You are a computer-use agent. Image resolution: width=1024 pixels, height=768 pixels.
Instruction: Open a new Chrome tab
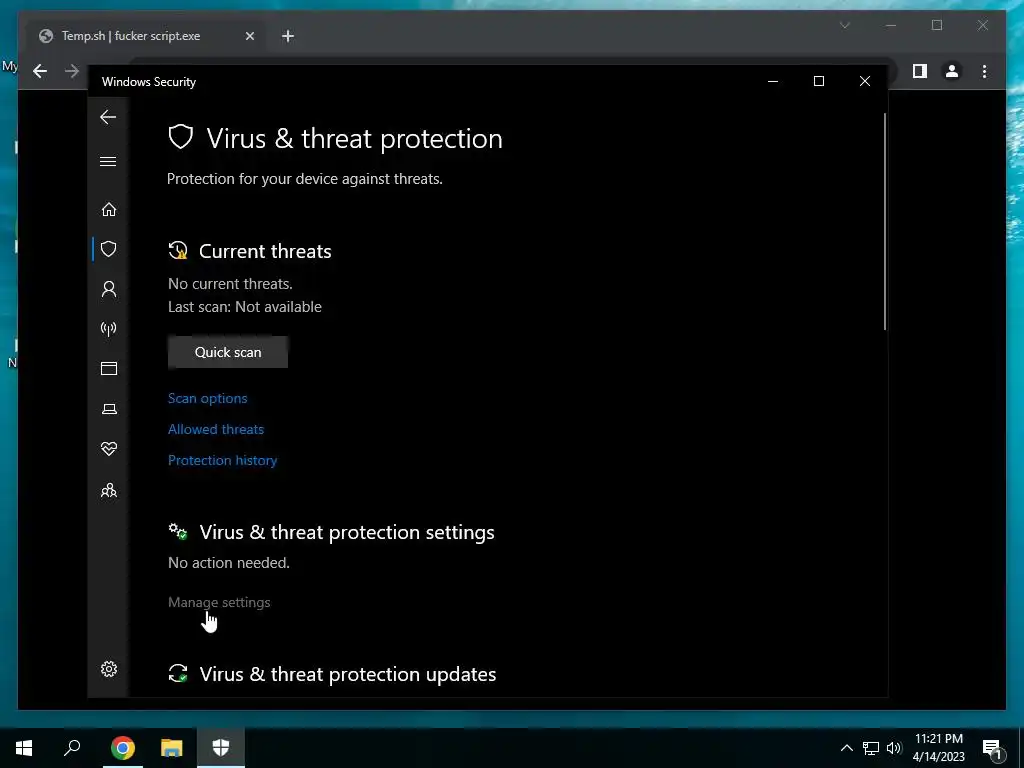pyautogui.click(x=288, y=37)
